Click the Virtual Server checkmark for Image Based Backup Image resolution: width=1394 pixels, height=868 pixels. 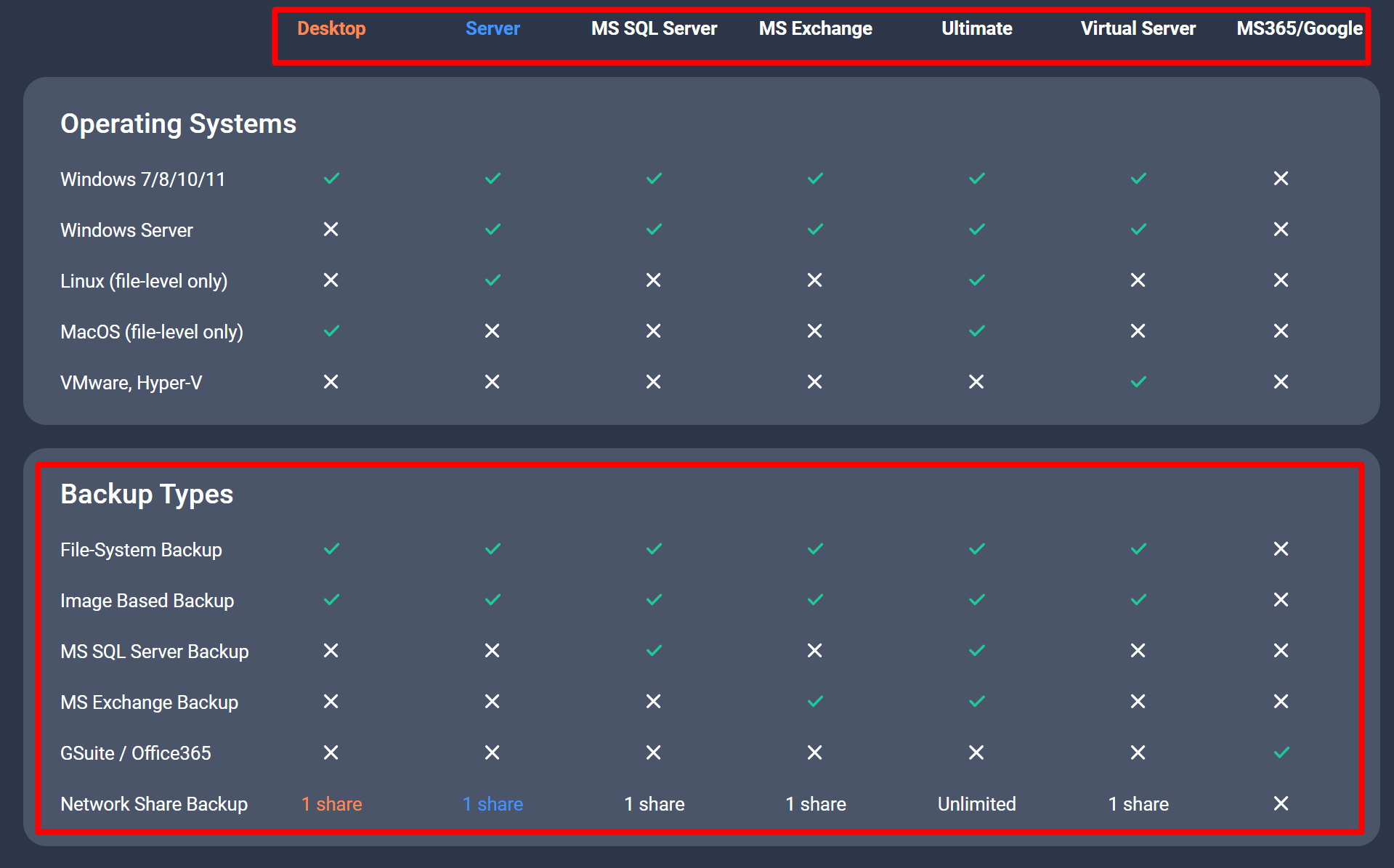coord(1138,599)
